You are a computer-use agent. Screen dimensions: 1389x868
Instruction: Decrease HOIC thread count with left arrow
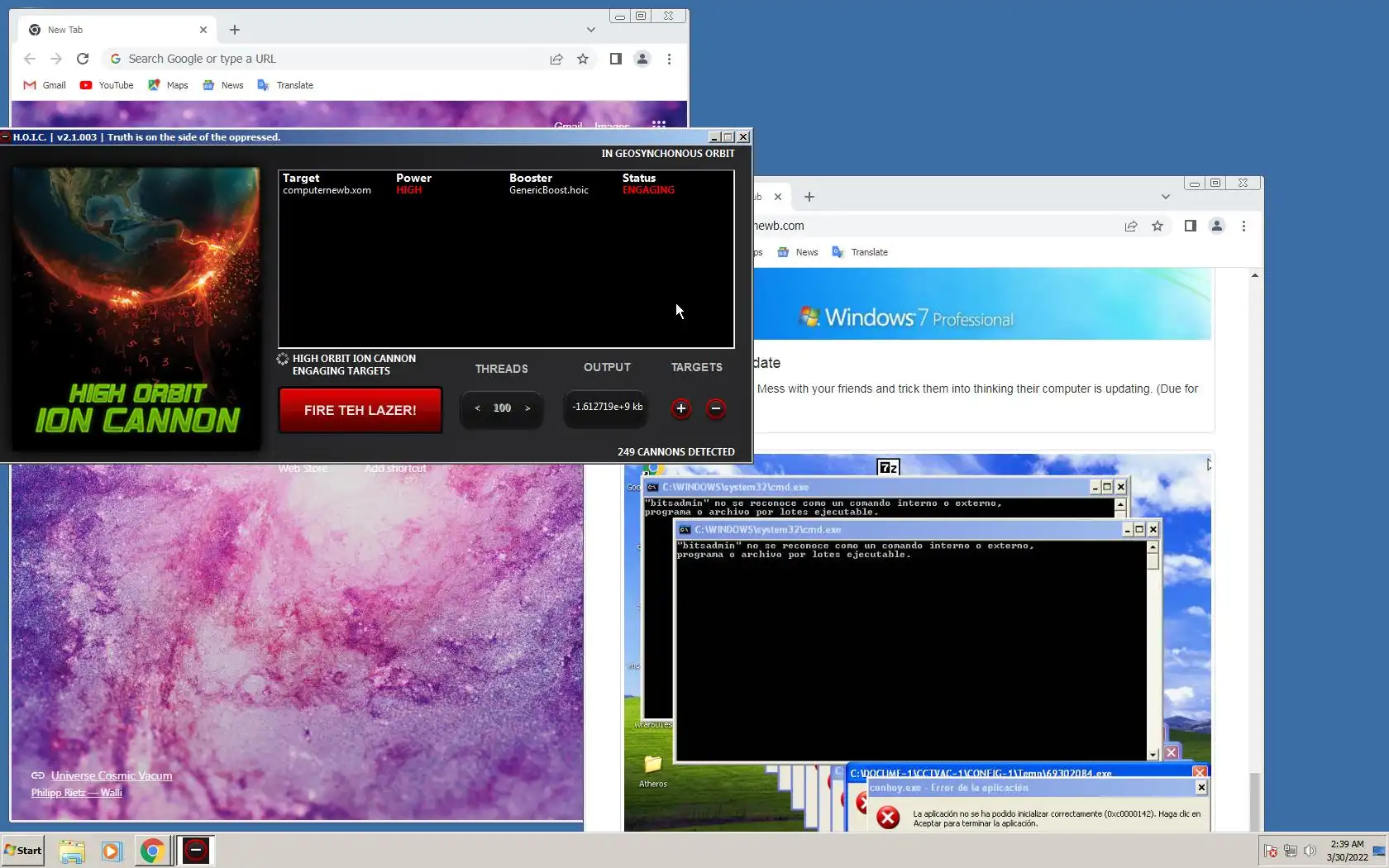(477, 408)
